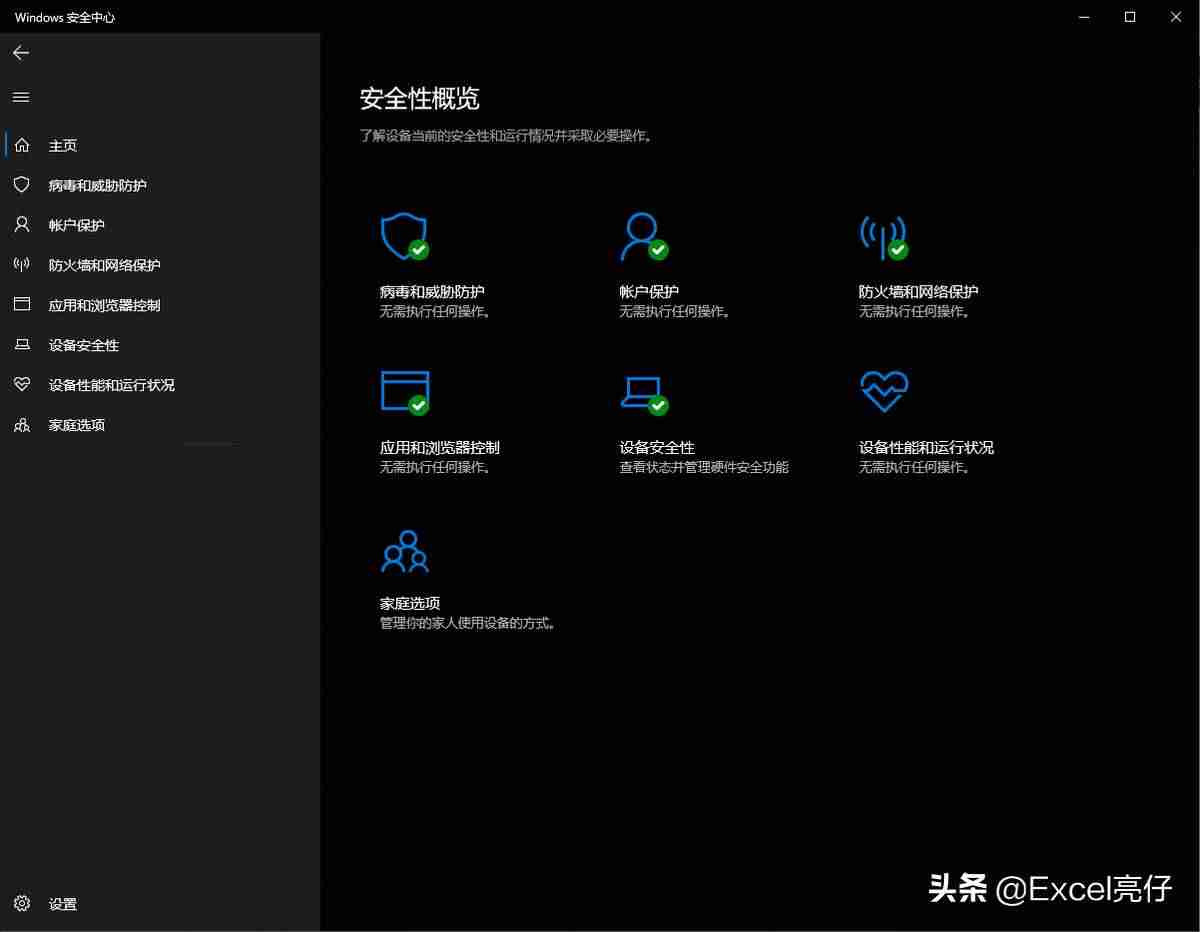
Task: Open the 防火墙和网络保护 tile title
Action: pos(919,292)
